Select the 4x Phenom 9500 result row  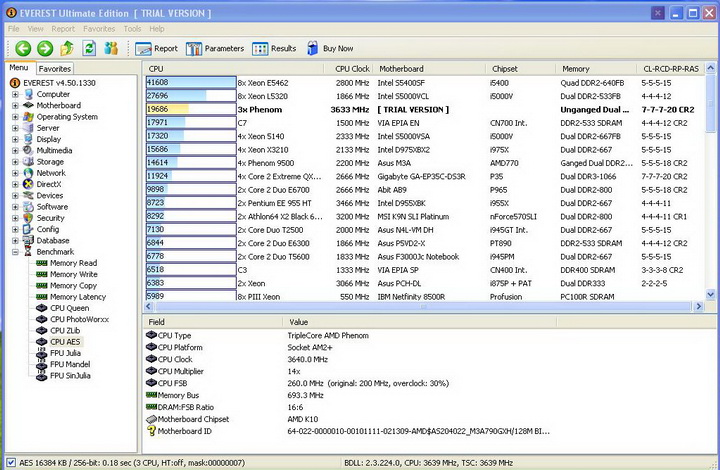point(423,163)
